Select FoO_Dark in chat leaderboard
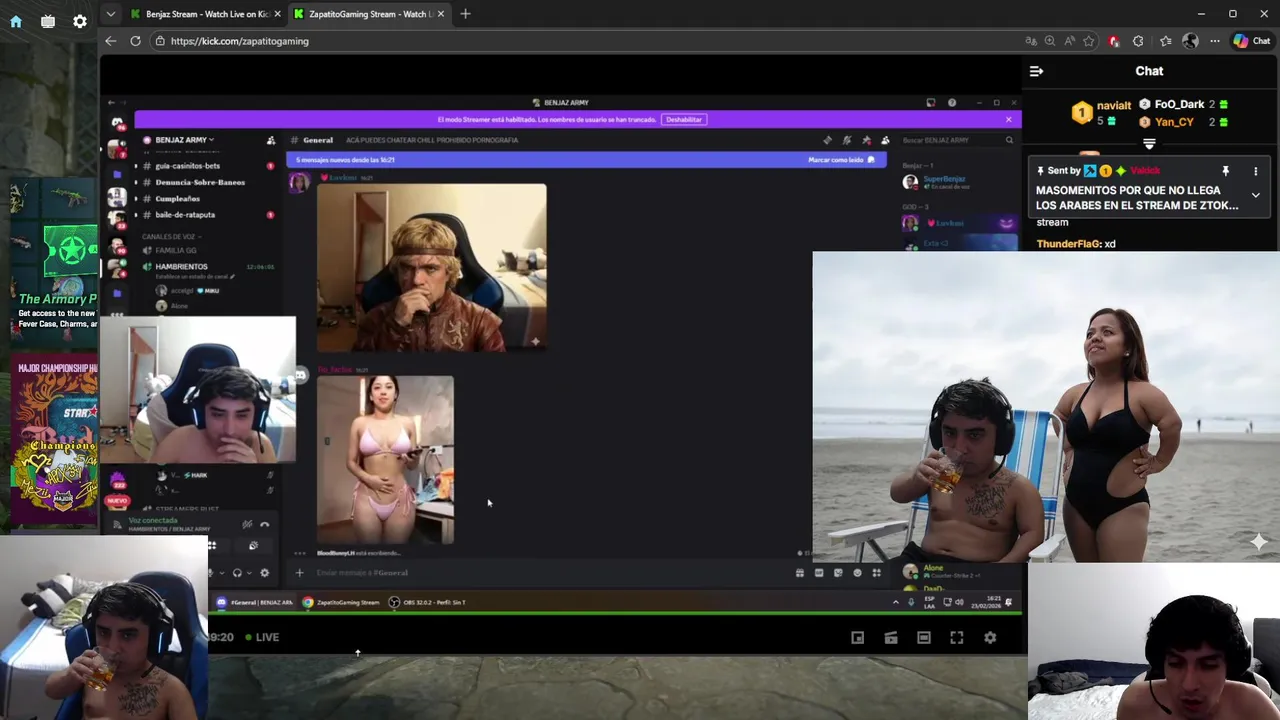Screen dimensions: 1280x720 [1179, 104]
